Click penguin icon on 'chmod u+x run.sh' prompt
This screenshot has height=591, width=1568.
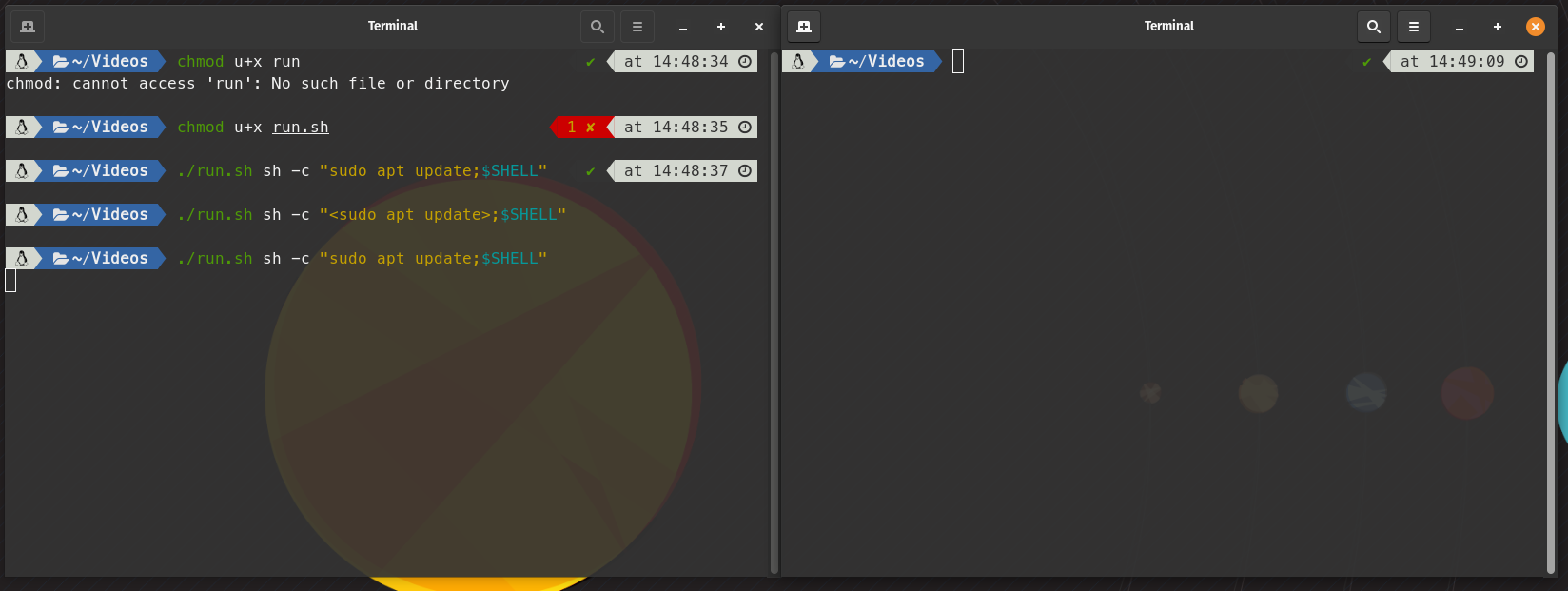point(22,128)
